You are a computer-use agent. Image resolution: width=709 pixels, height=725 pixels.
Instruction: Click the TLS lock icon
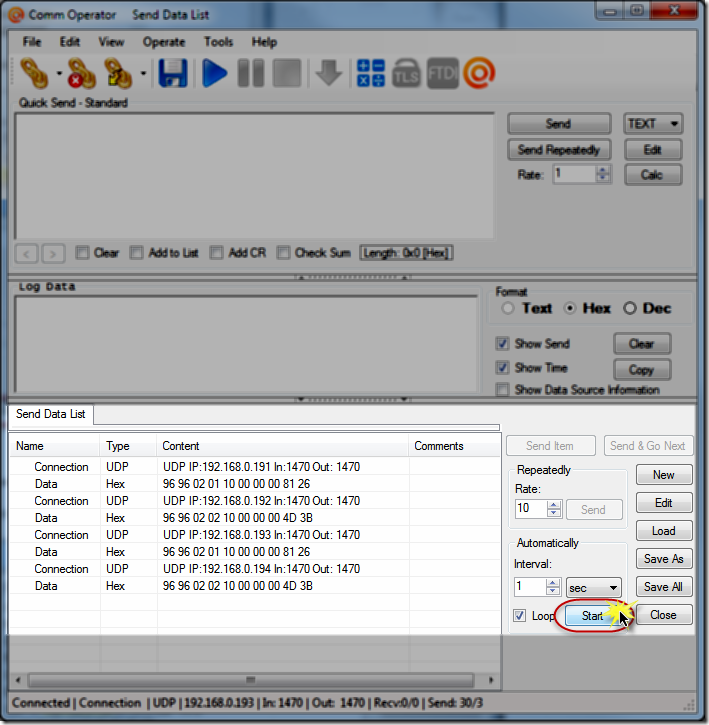tap(406, 73)
